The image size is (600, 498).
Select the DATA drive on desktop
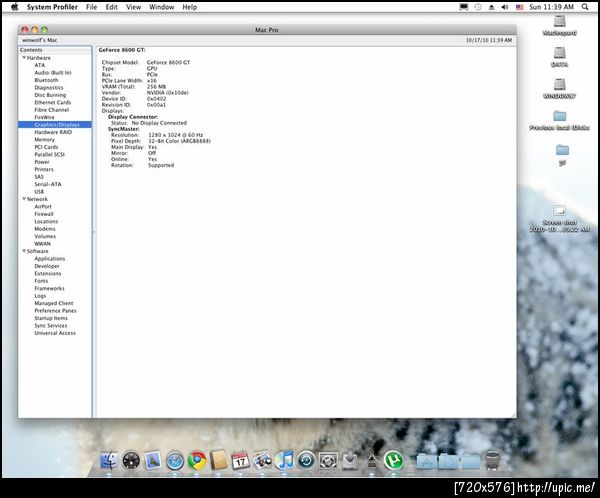(x=559, y=57)
